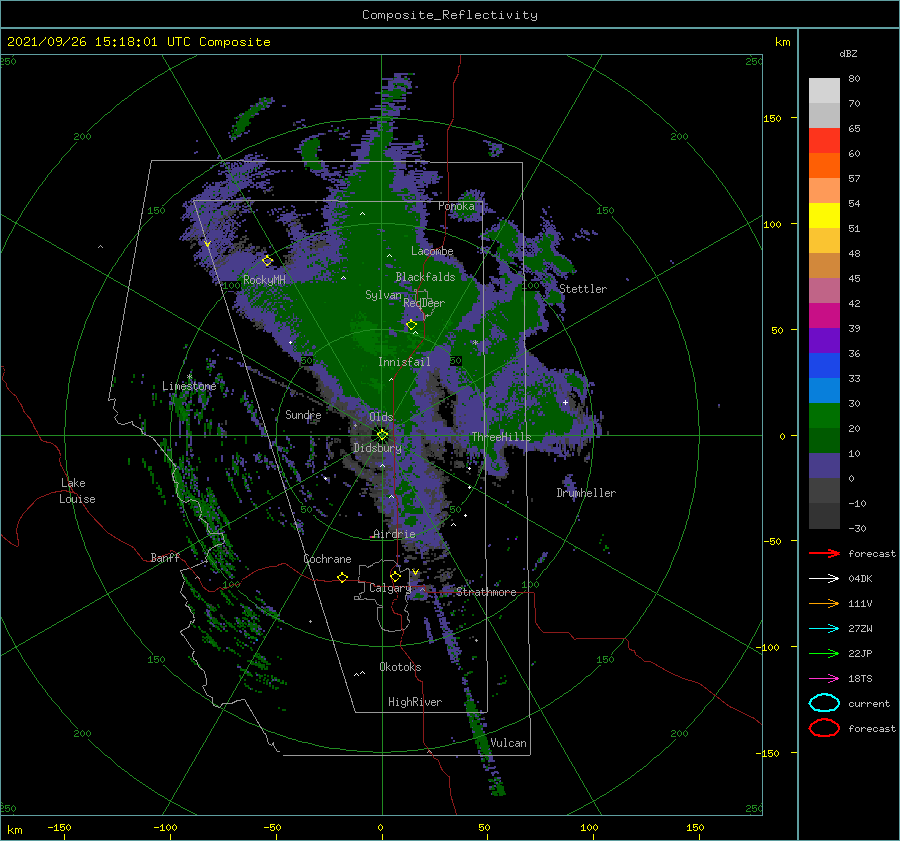Click the -100 tick on the bottom km axis
This screenshot has width=900, height=841.
(165, 827)
